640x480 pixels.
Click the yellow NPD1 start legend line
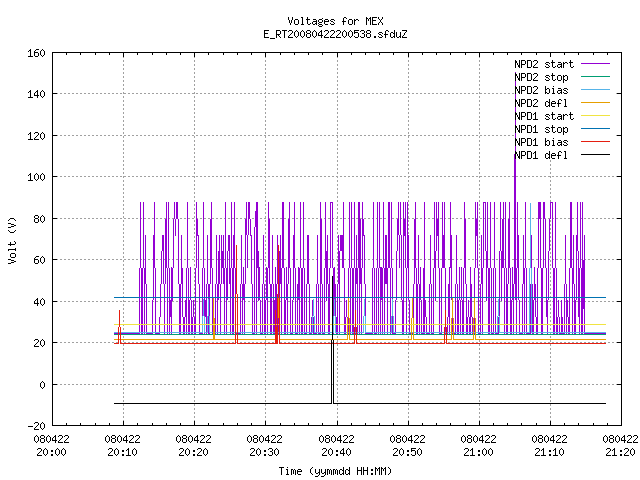(x=596, y=116)
